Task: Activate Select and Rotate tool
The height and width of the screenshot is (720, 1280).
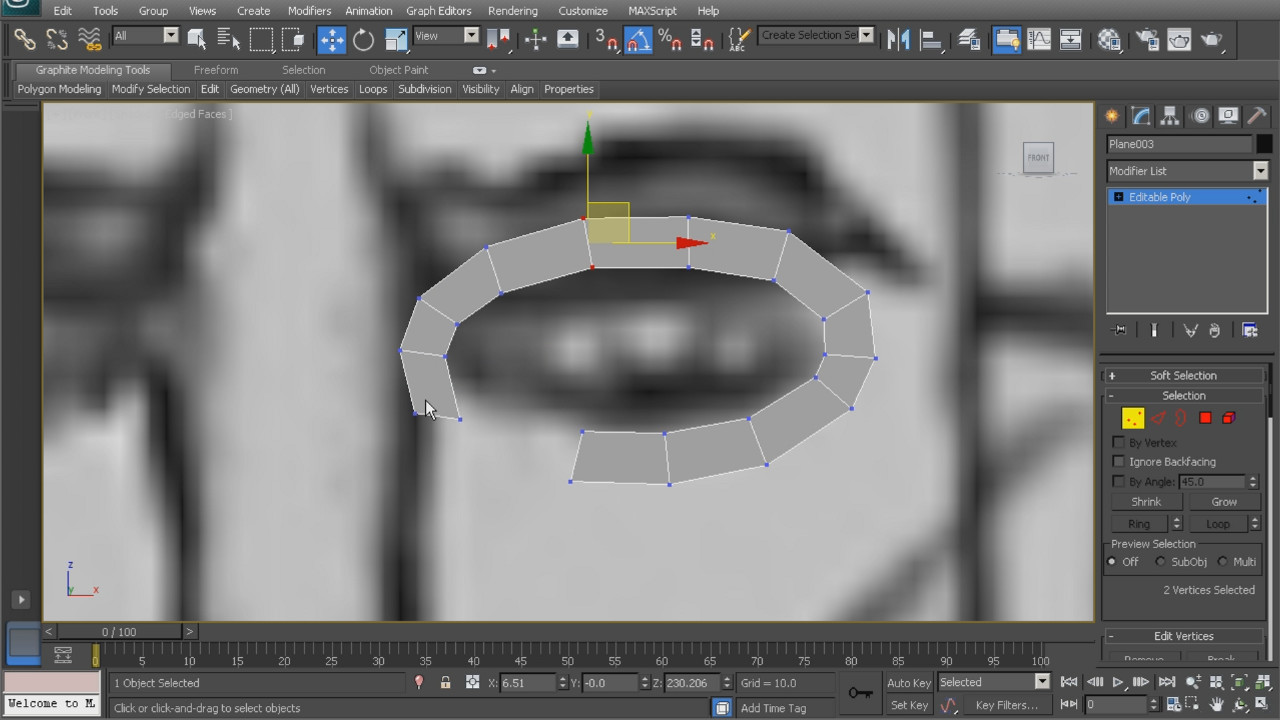Action: pyautogui.click(x=364, y=39)
